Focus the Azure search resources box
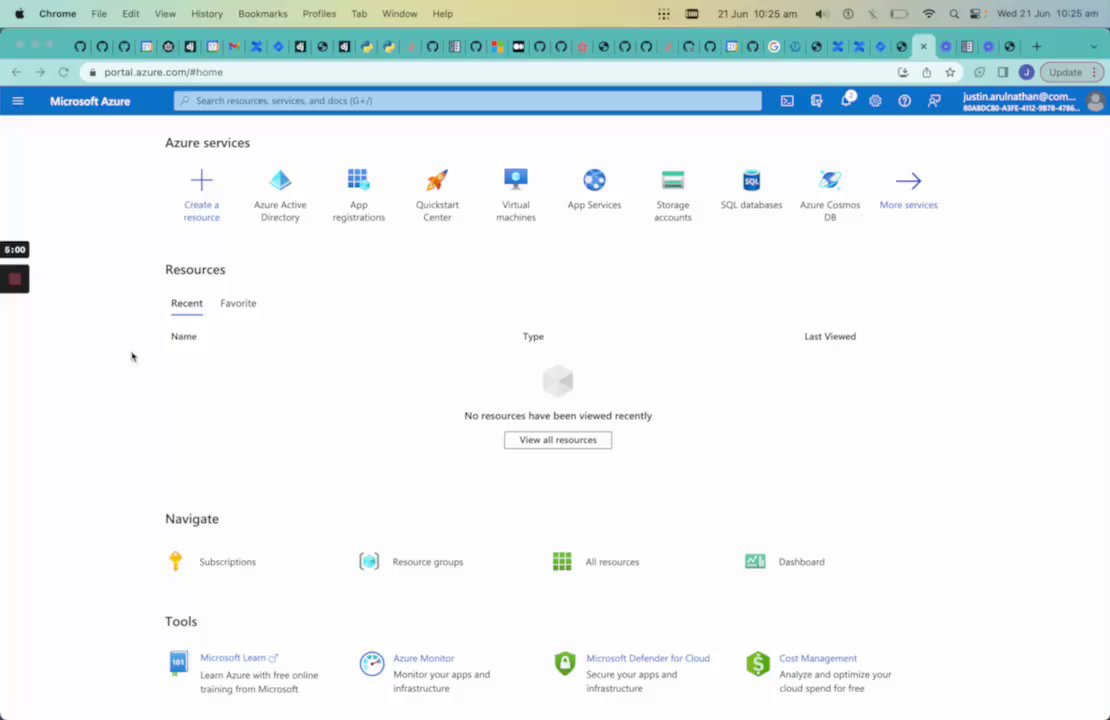The height and width of the screenshot is (720, 1110). click(x=467, y=101)
